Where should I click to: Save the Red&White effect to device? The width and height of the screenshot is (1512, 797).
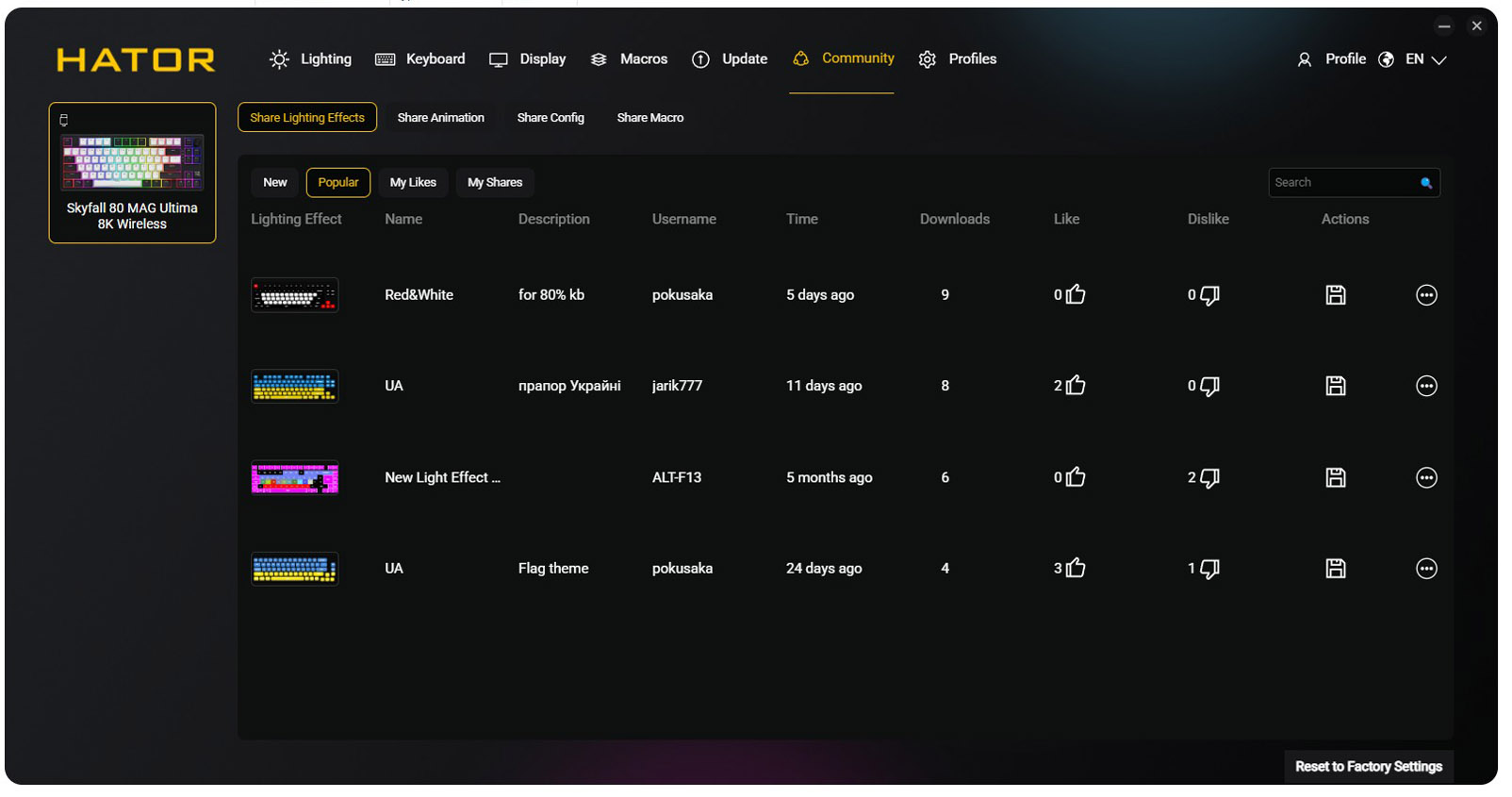tap(1335, 295)
